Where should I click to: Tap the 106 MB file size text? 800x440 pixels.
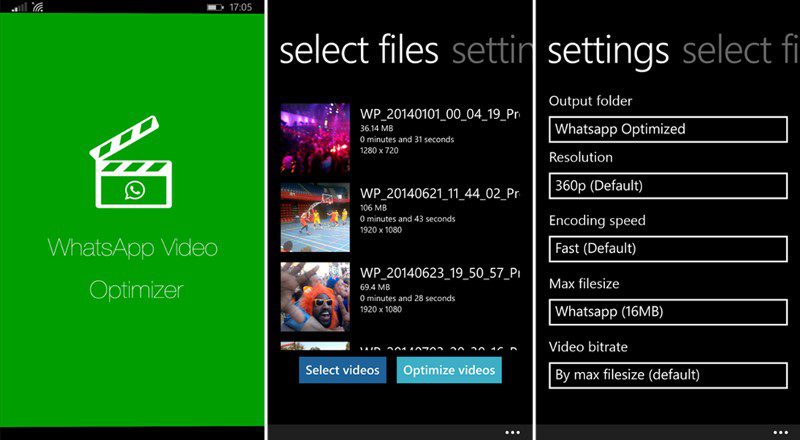373,208
